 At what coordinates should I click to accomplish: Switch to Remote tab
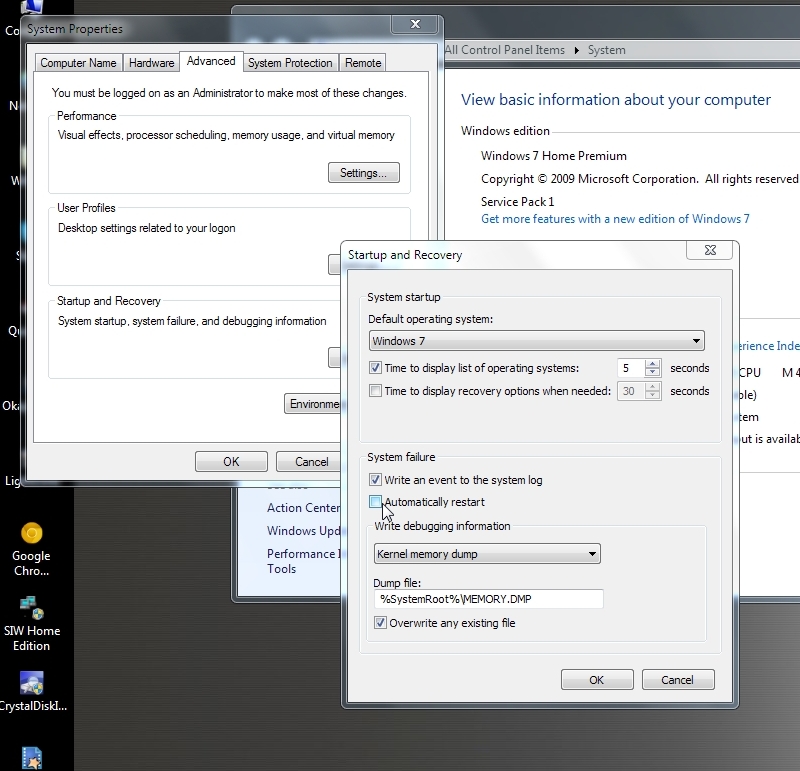363,63
